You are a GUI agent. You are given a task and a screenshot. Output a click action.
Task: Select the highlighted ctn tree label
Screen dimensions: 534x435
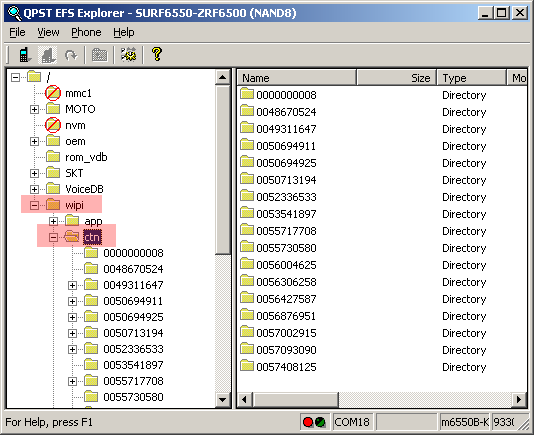(92, 237)
